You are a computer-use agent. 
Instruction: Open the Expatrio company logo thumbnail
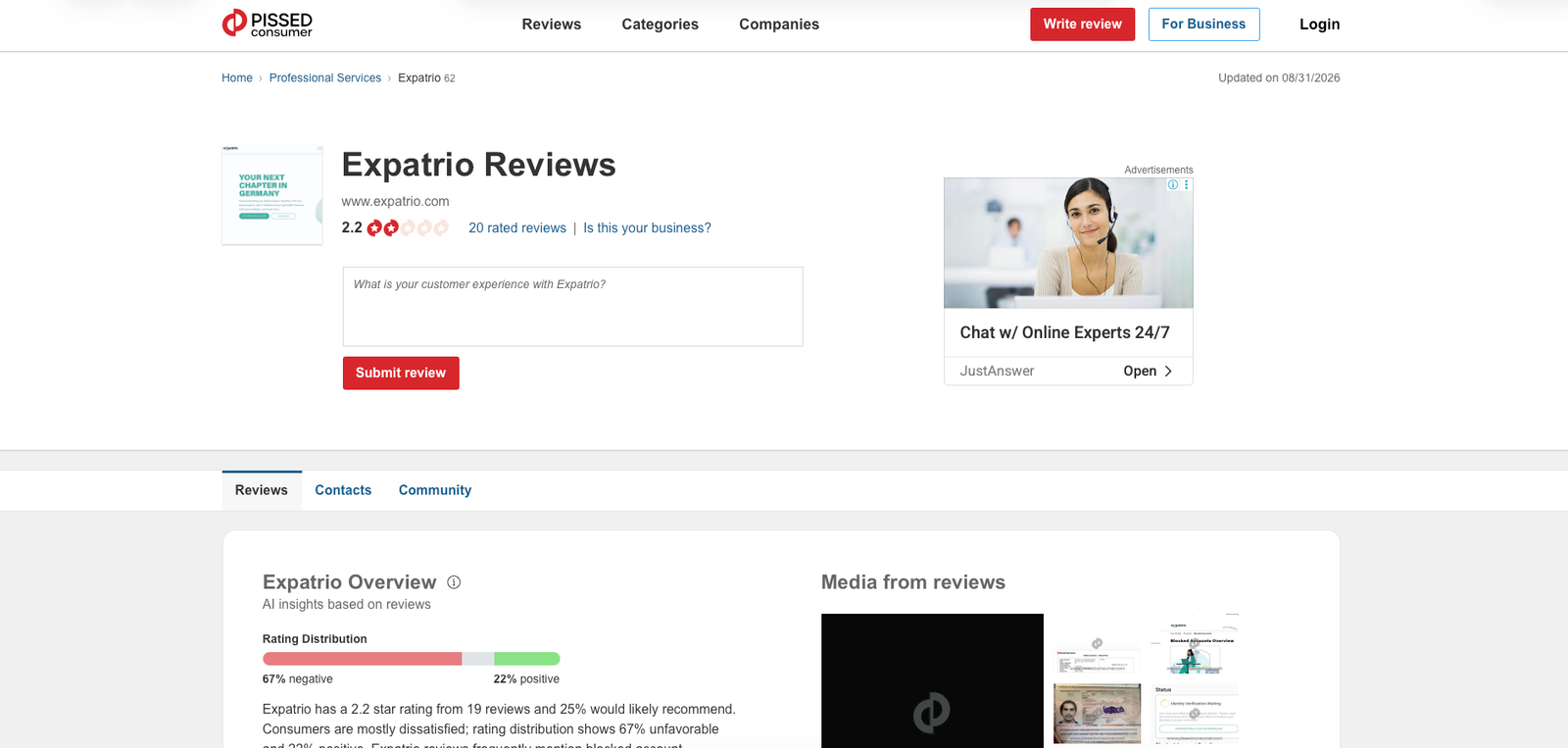point(272,194)
